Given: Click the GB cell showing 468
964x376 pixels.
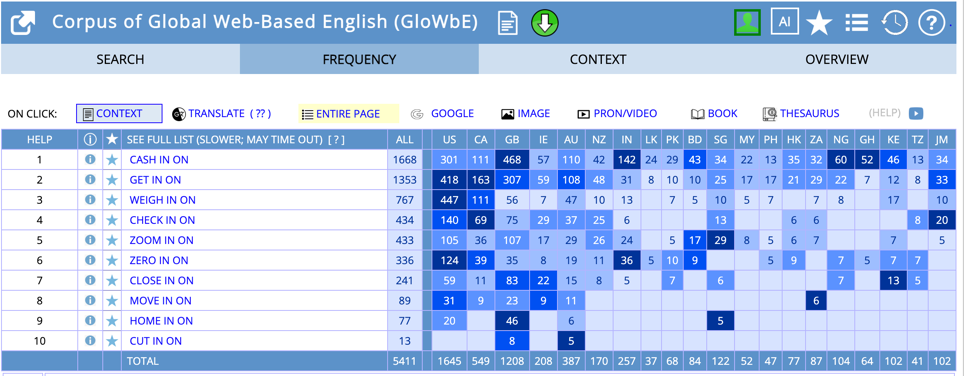Looking at the screenshot, I should coord(512,160).
